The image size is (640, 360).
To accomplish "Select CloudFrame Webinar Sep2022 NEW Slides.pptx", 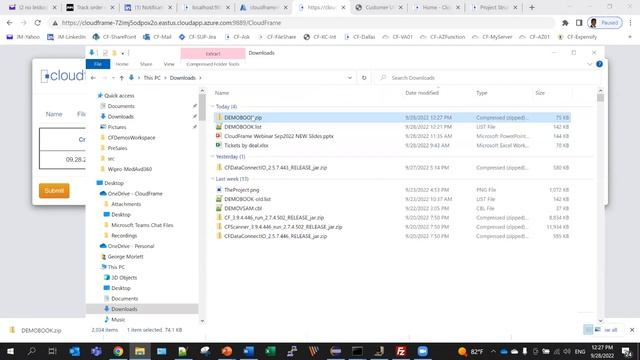I will click(278, 136).
